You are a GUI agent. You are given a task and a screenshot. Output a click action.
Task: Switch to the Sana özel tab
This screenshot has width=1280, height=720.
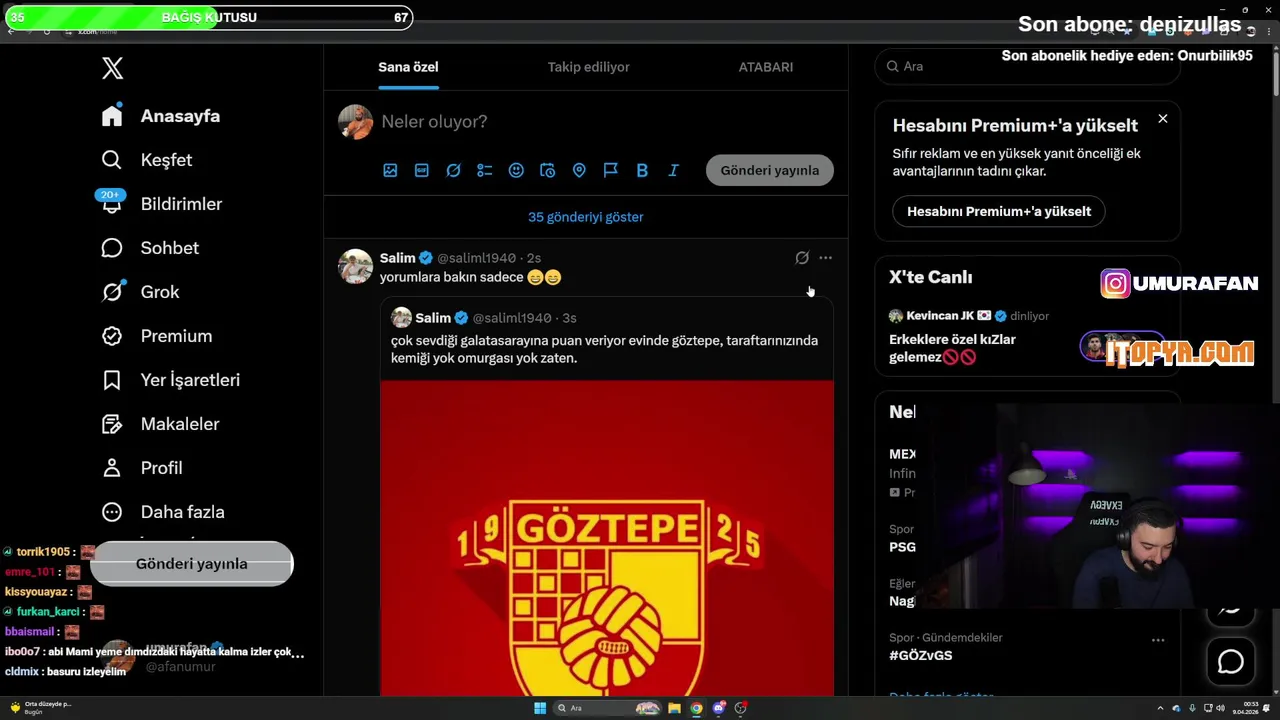pos(408,67)
